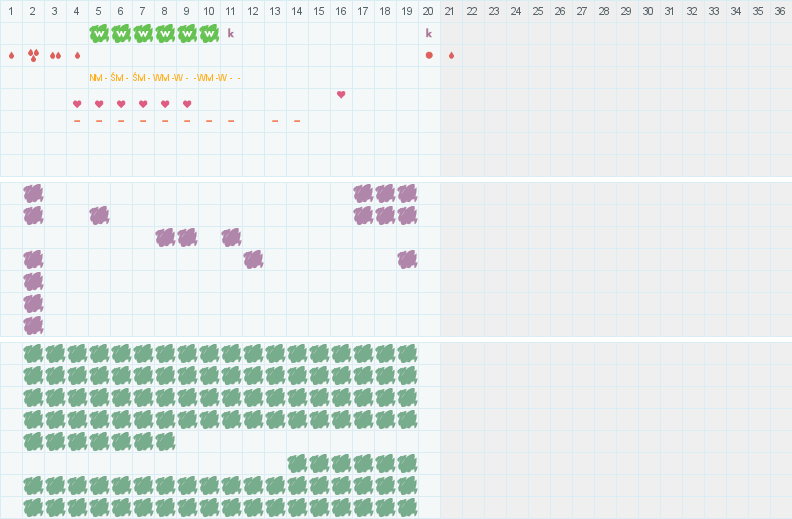
Task: Select the orange dash mark on day 13
Action: pos(275,121)
